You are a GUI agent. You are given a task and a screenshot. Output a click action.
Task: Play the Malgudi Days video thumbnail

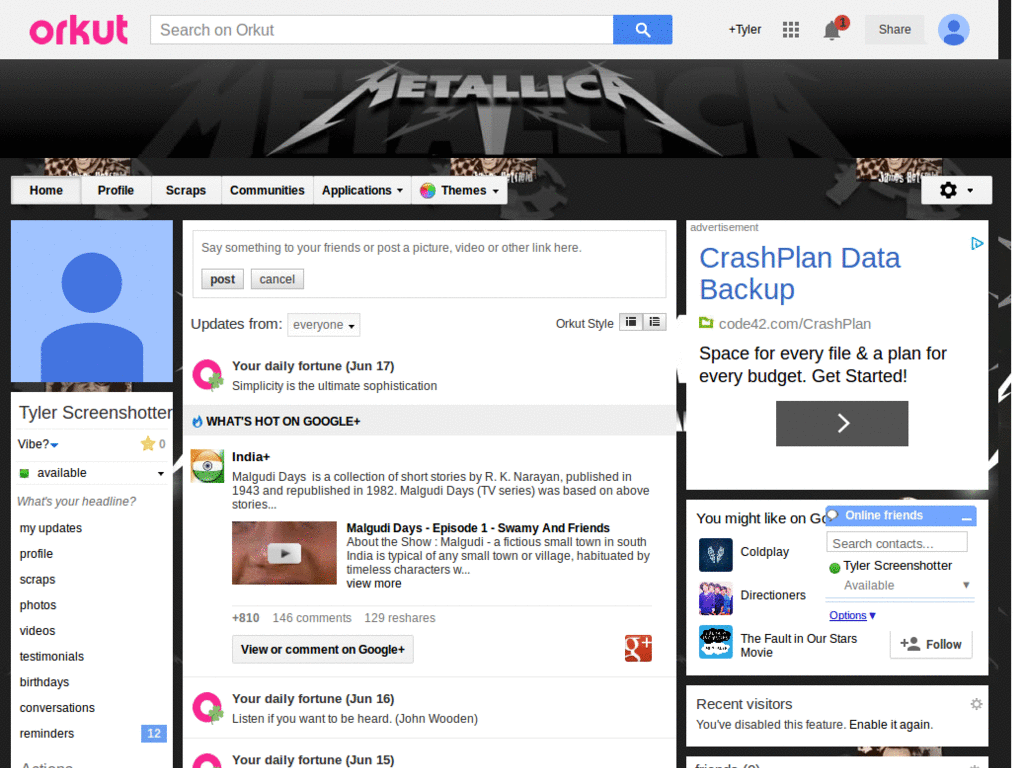coord(284,552)
